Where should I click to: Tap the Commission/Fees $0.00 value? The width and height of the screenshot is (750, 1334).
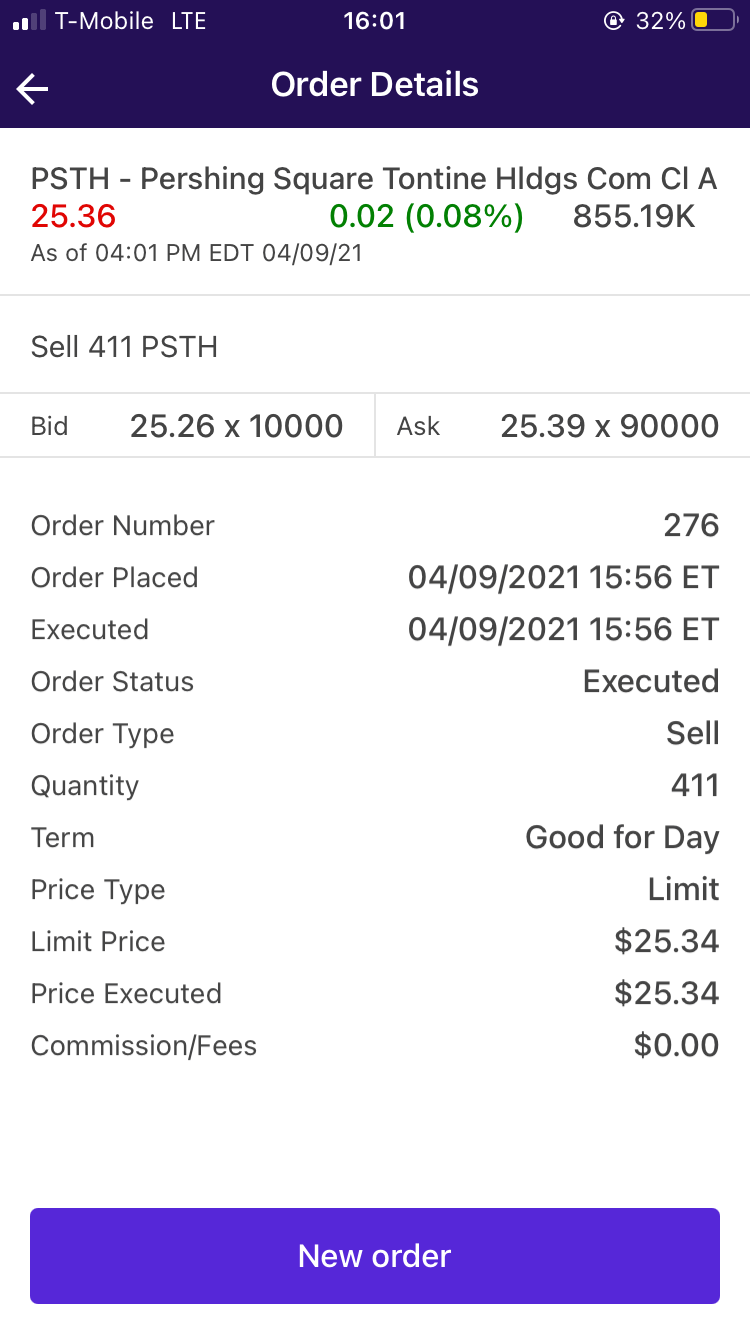point(676,1046)
